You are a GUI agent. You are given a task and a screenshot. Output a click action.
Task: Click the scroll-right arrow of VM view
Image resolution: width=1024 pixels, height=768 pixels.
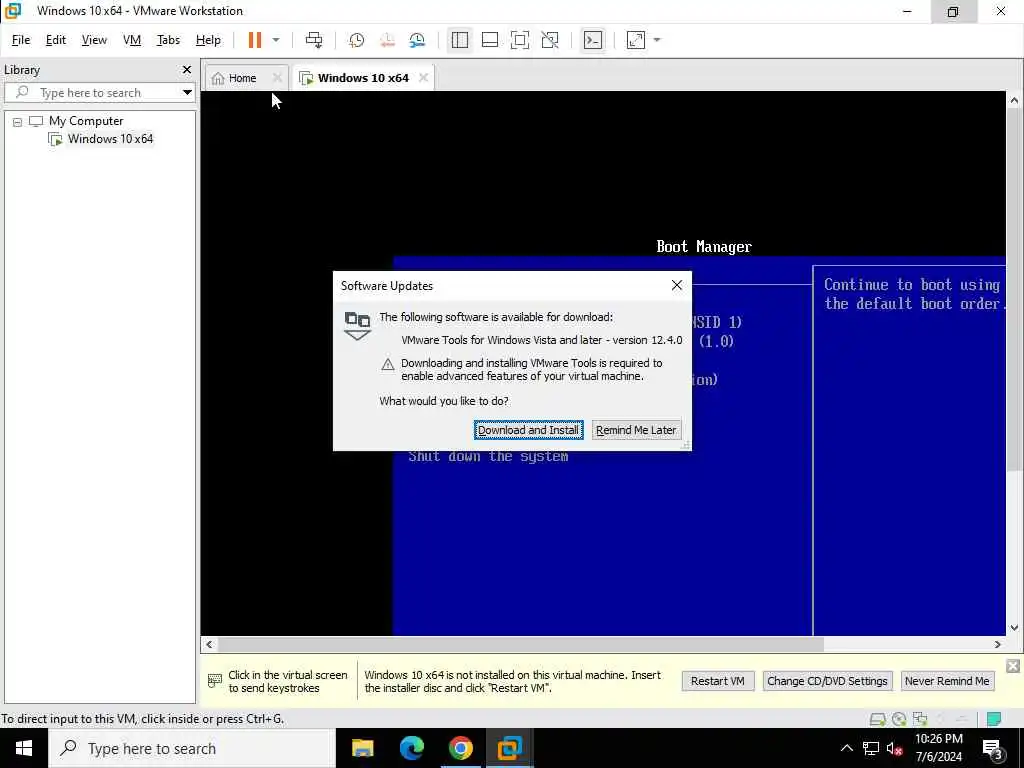997,644
